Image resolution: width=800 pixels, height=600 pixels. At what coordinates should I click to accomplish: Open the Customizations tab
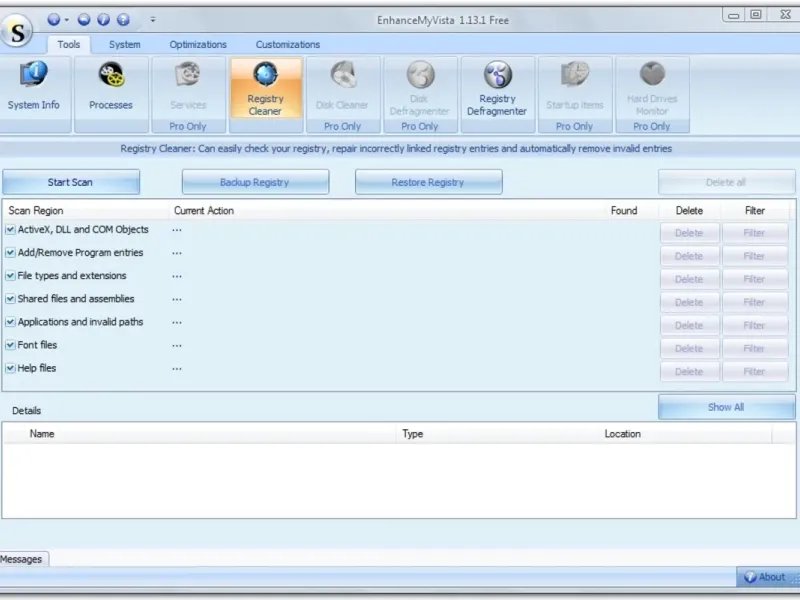point(287,44)
